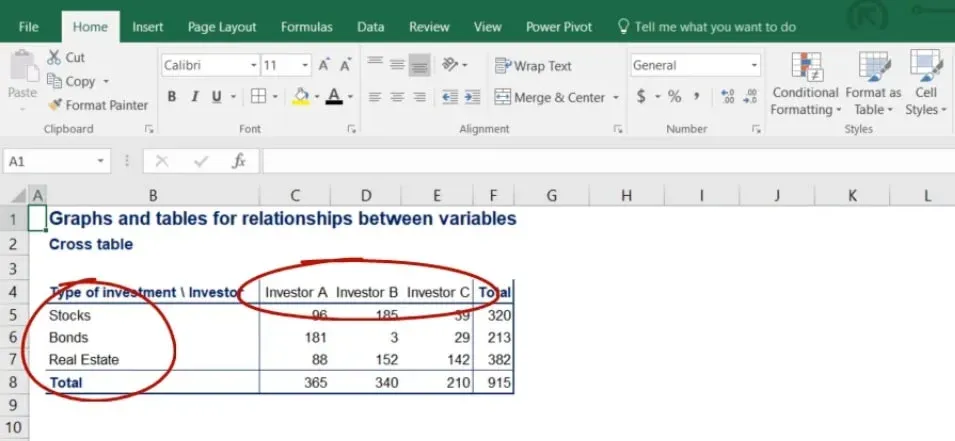Open the Page Layout tab
Screen dimensions: 955x441
pos(222,27)
